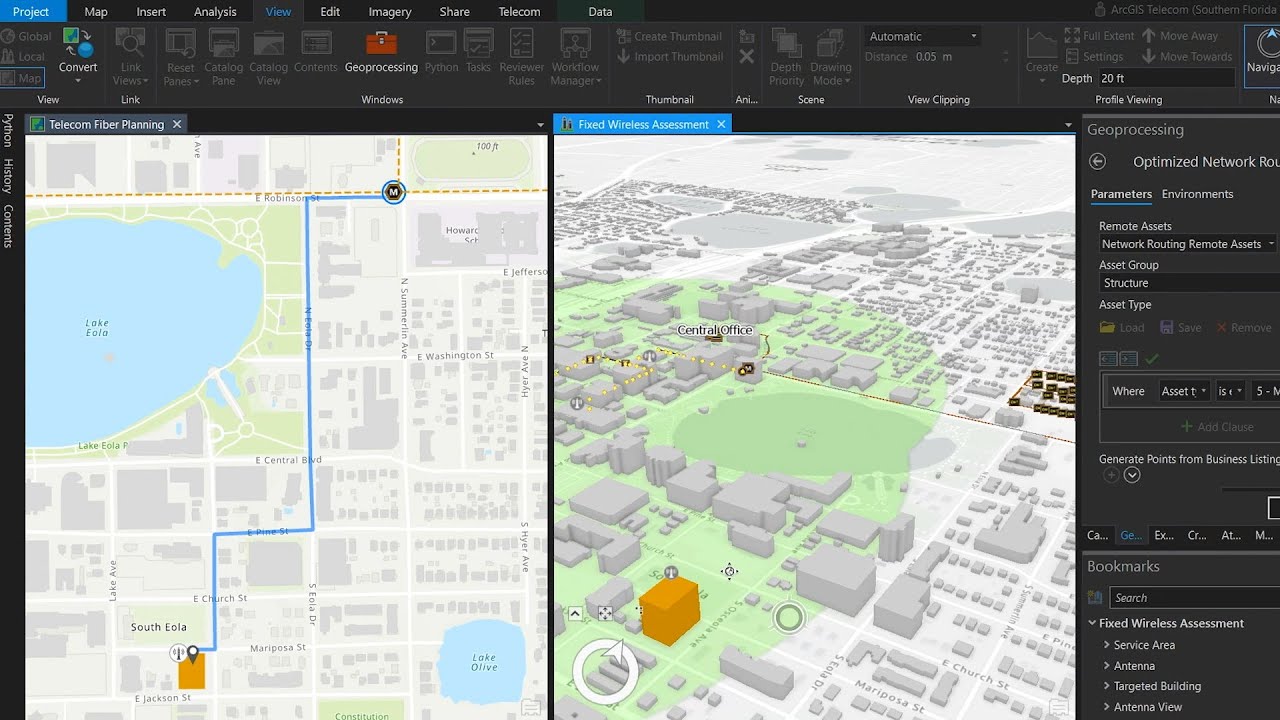Select the Map view mode
This screenshot has height=720, width=1280.
click(23, 78)
